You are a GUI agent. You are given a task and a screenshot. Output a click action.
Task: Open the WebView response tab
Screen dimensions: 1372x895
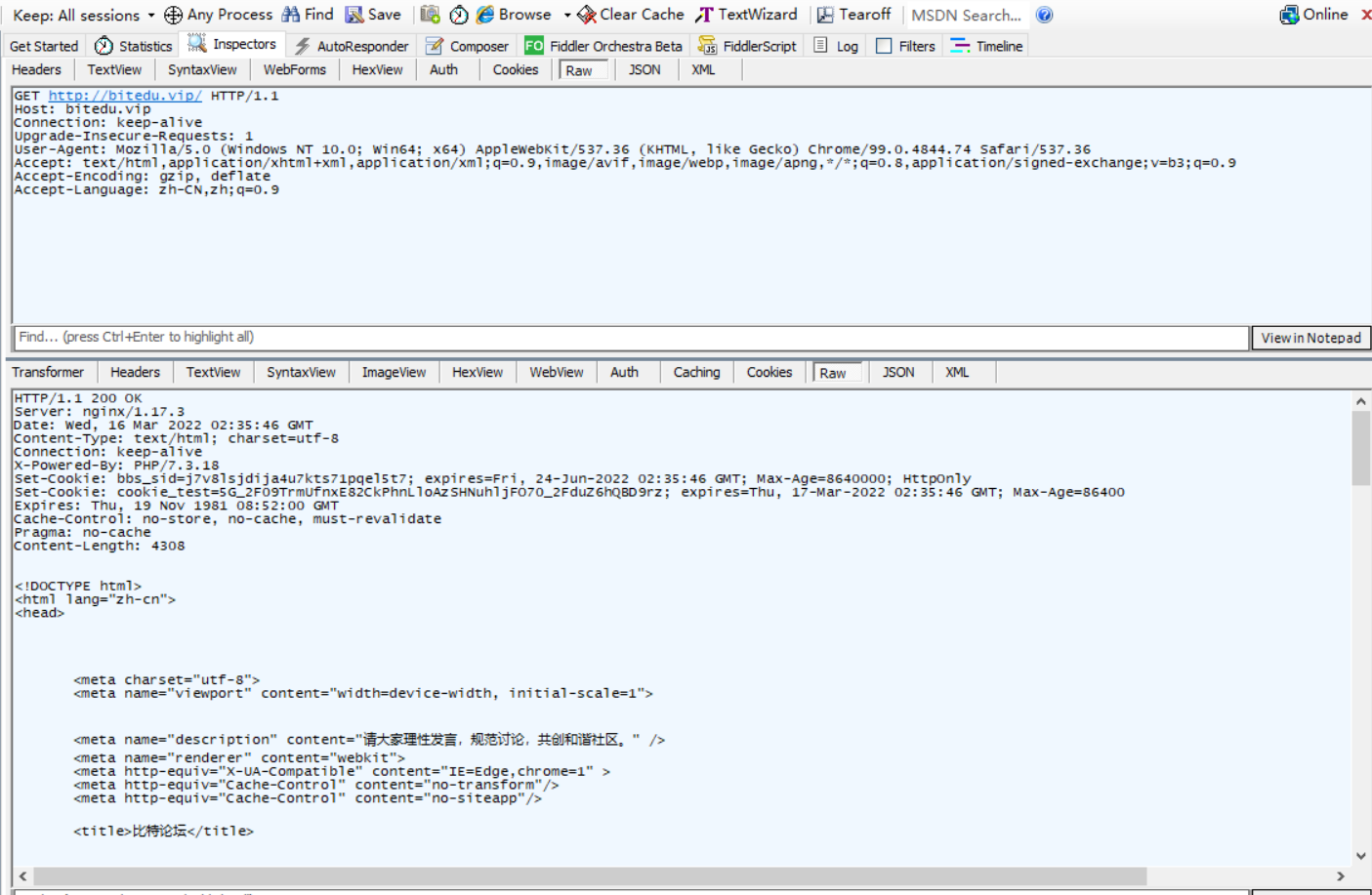point(557,373)
